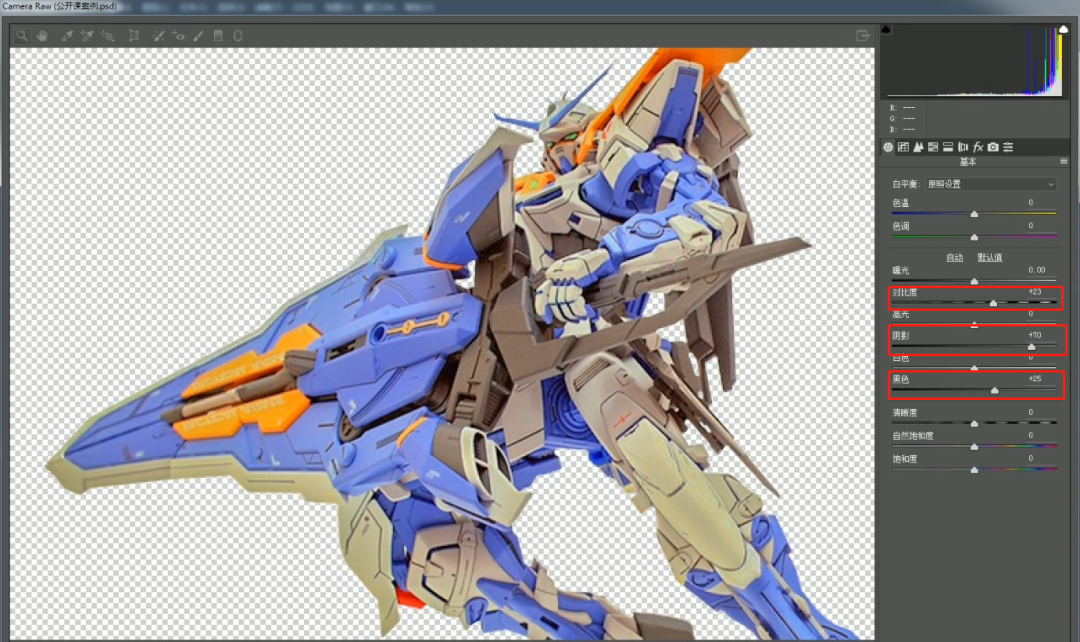This screenshot has width=1080, height=642.
Task: Click the 清晰度 slider handle
Action: (x=974, y=424)
